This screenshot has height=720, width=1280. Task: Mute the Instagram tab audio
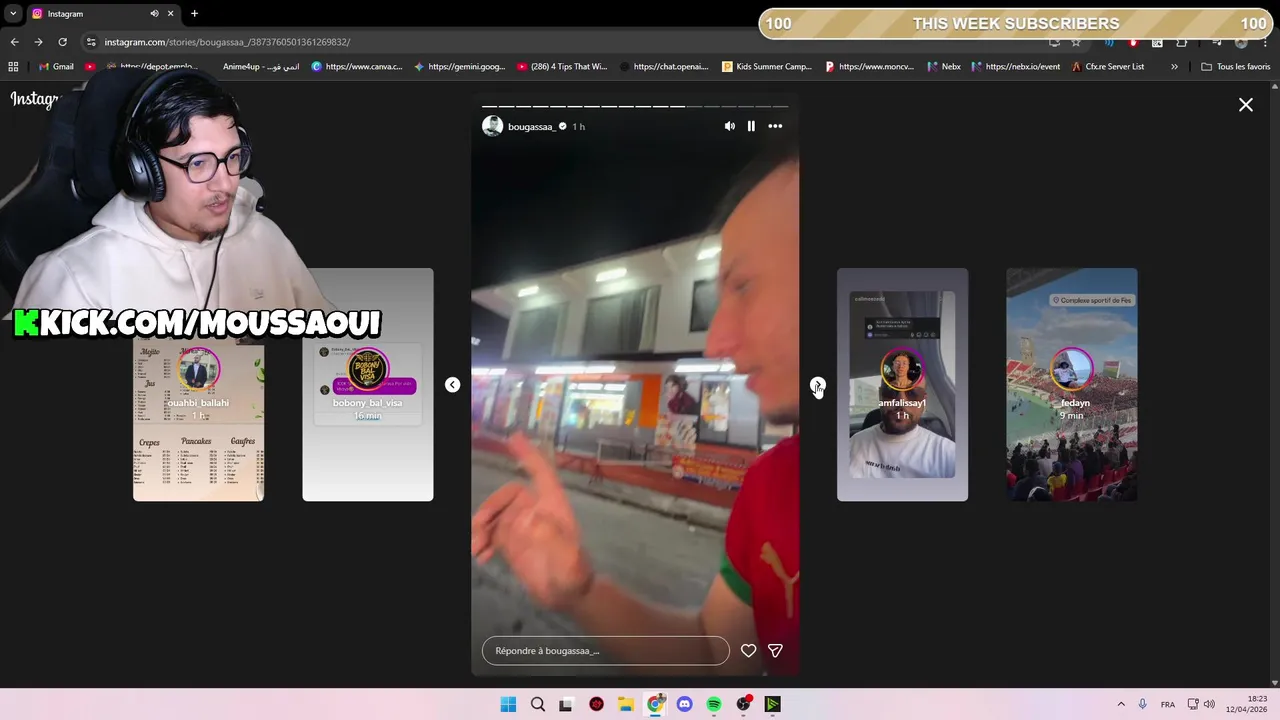click(x=154, y=13)
